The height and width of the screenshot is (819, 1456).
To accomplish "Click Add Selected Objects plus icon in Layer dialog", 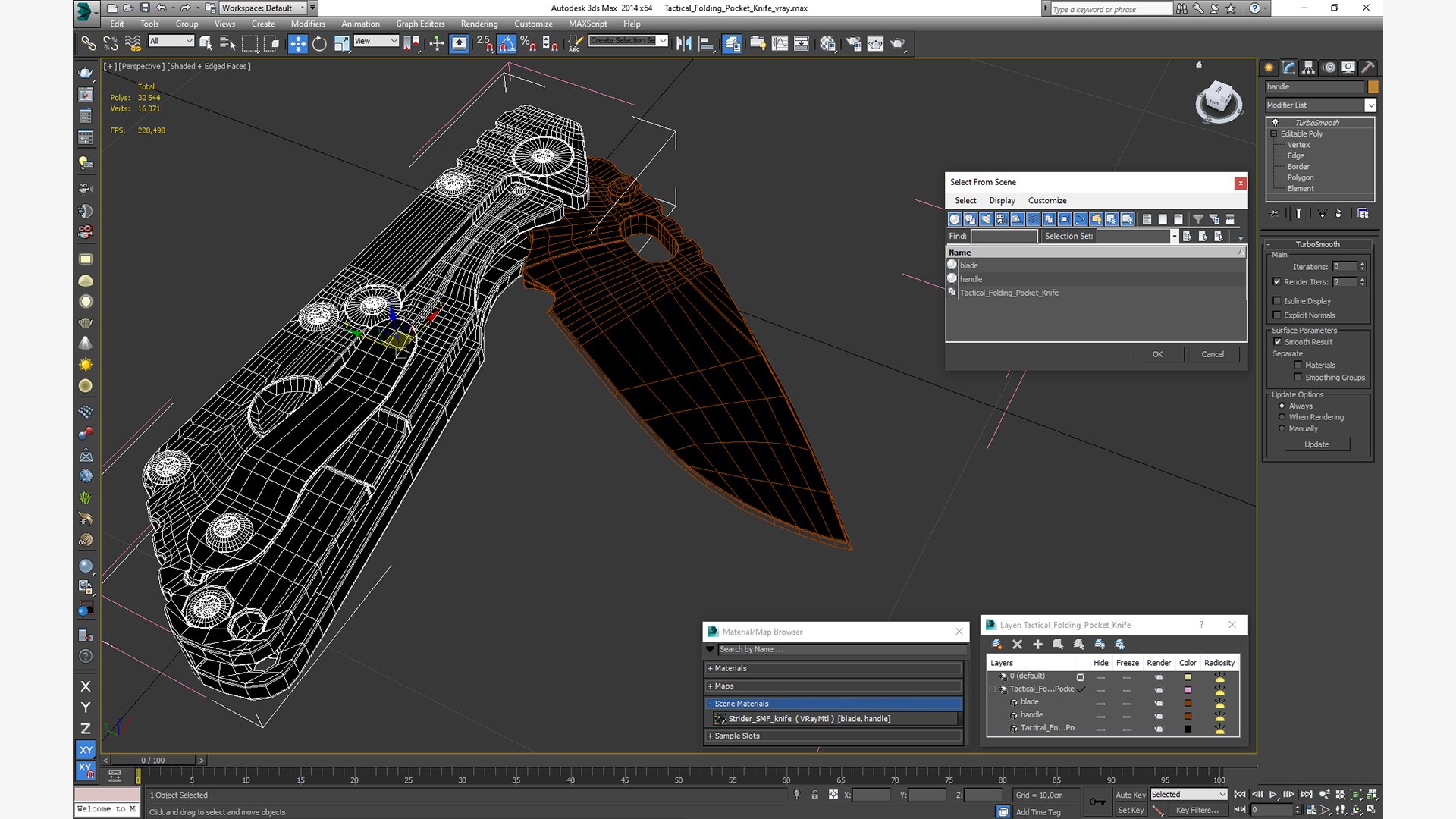I will pos(1037,644).
